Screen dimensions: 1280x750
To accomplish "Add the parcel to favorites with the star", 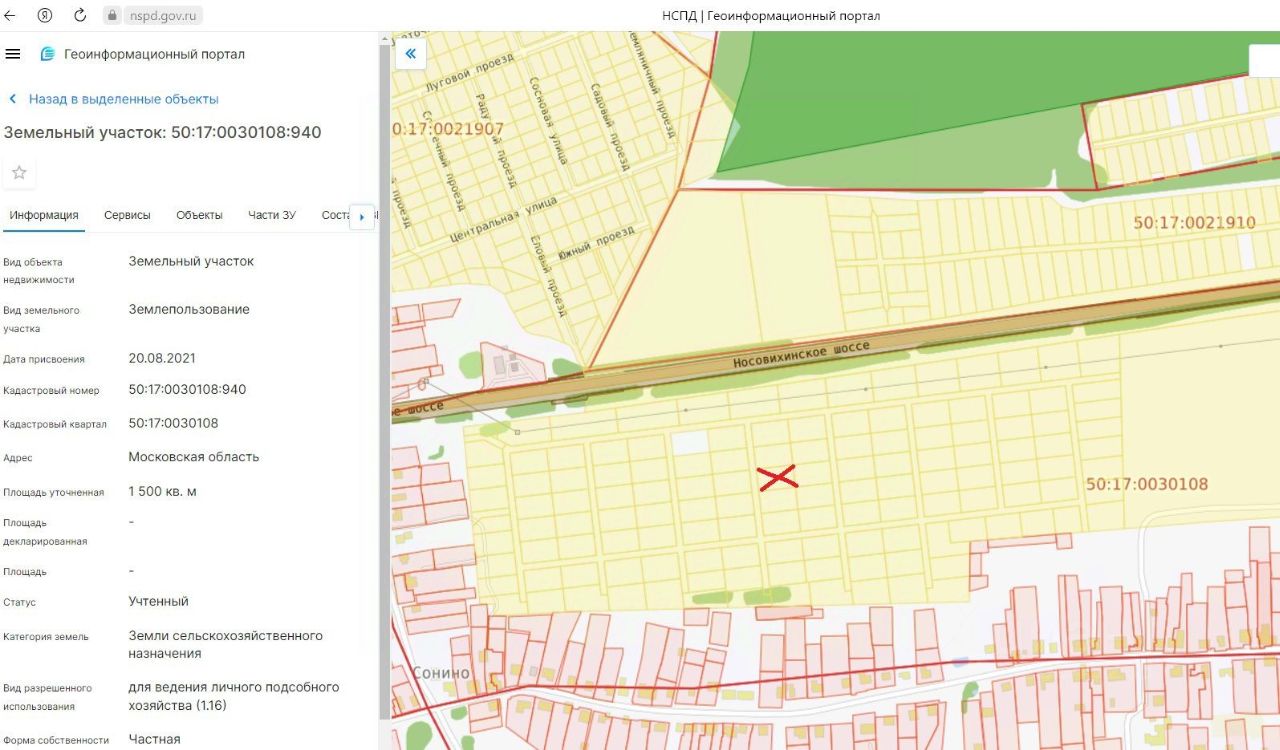I will pyautogui.click(x=19, y=173).
